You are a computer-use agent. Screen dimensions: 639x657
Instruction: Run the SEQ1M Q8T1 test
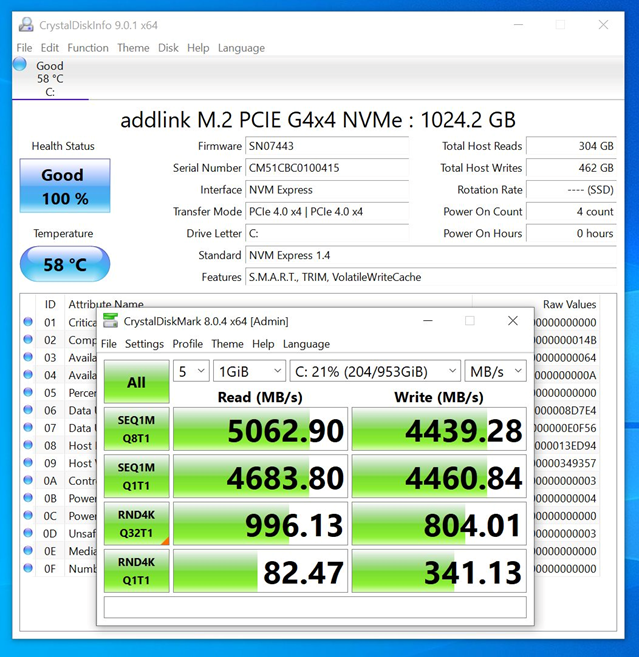click(137, 429)
